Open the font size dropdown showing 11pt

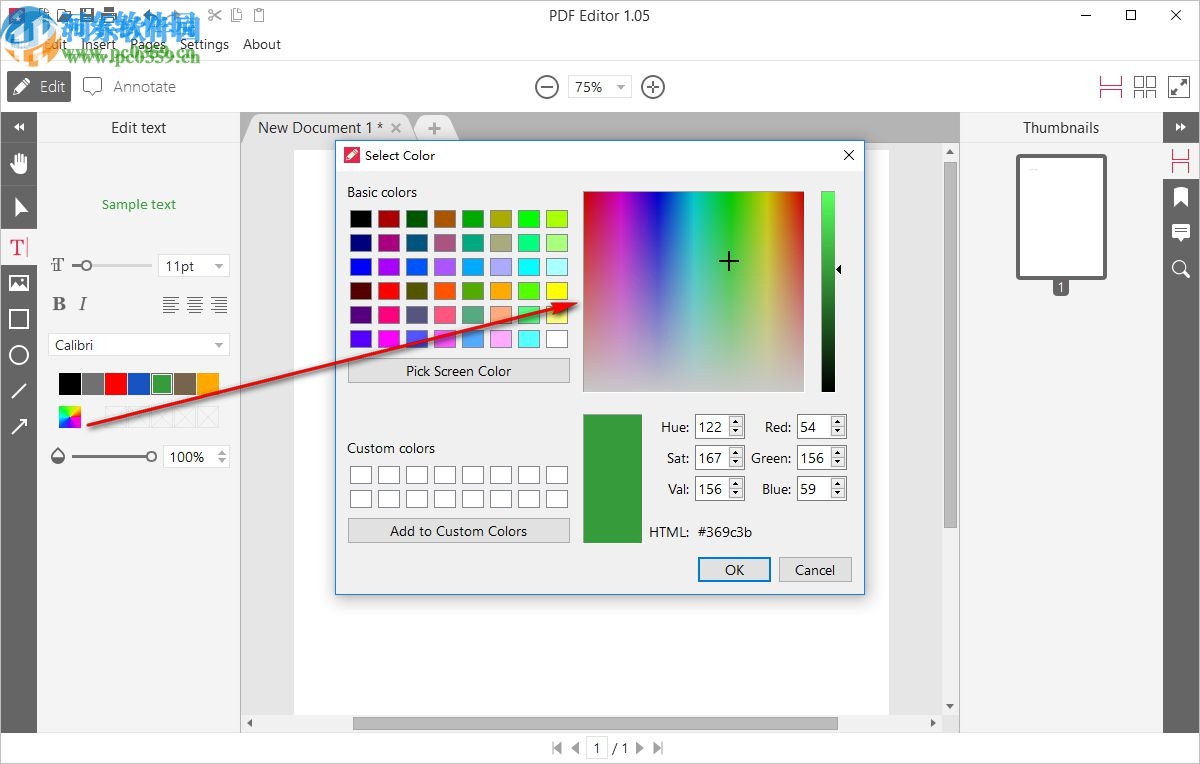(x=193, y=265)
